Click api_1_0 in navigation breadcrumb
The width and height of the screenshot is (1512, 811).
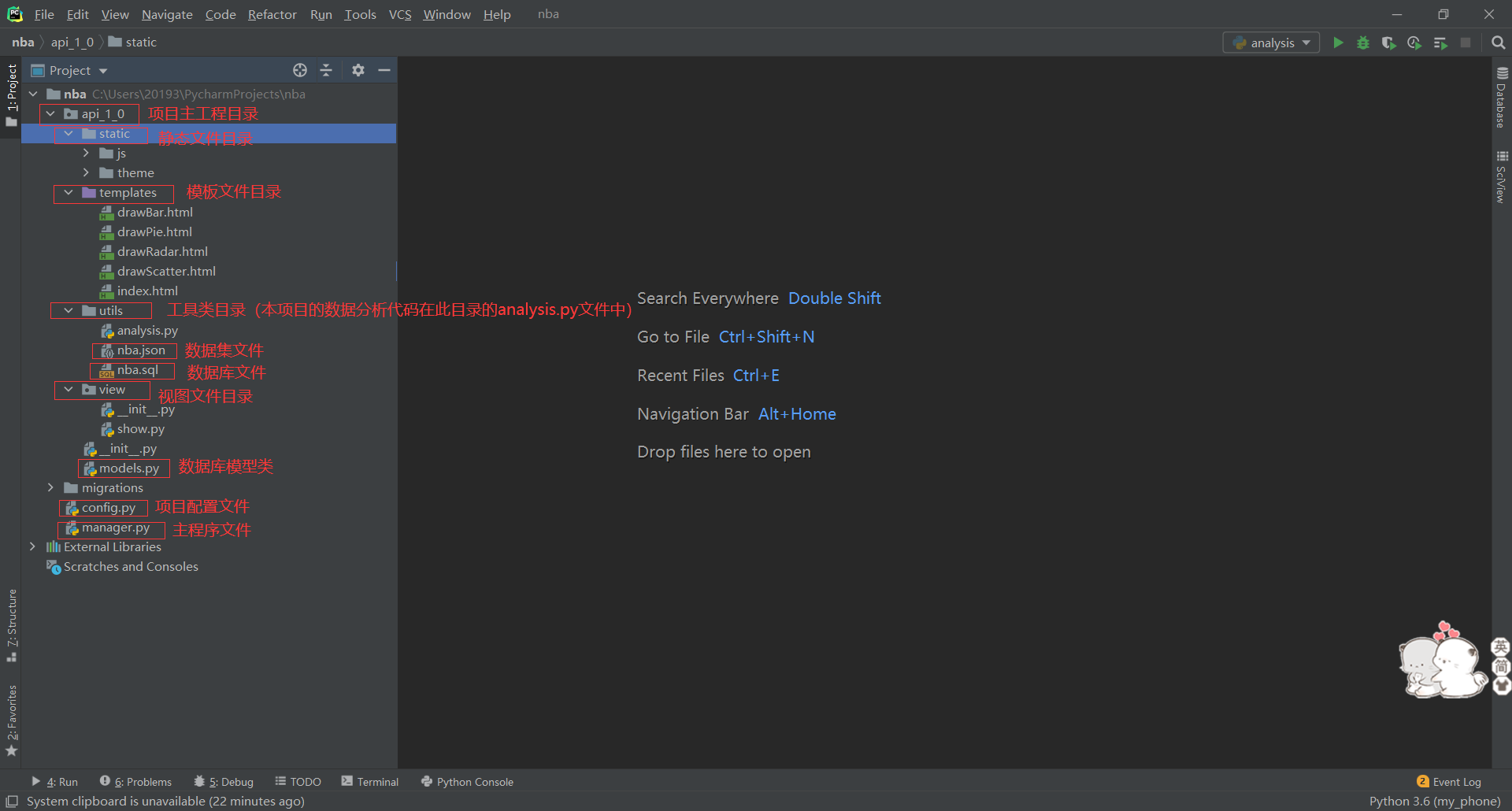tap(72, 43)
